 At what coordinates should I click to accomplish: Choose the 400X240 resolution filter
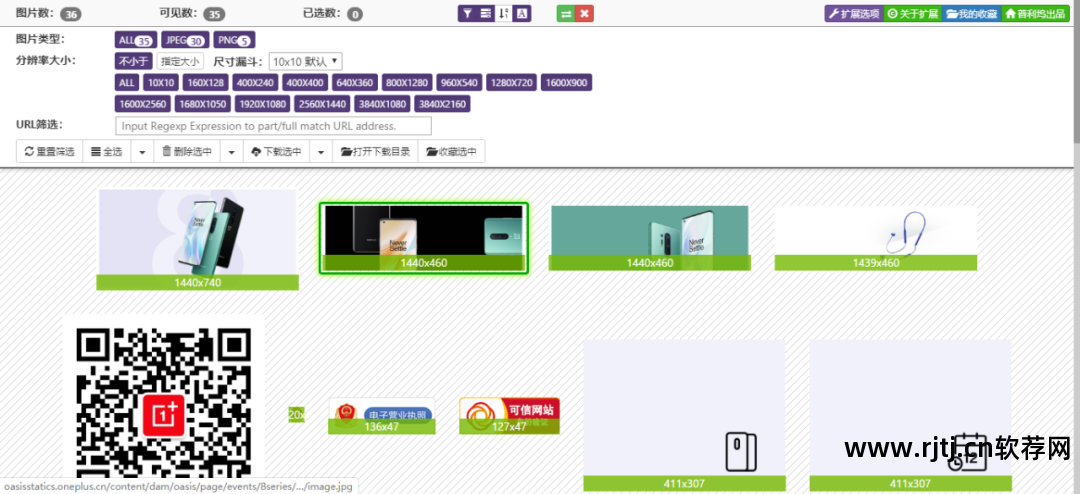(255, 83)
